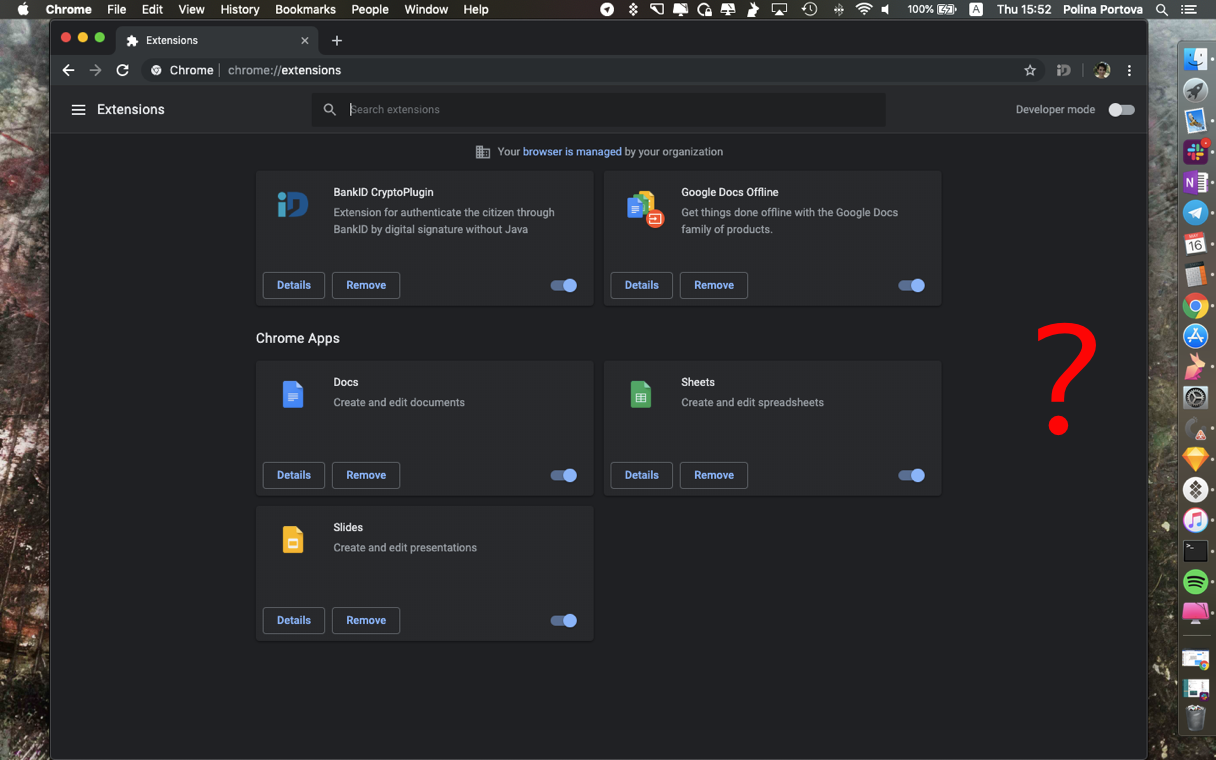Open the Apple menu

(23, 10)
